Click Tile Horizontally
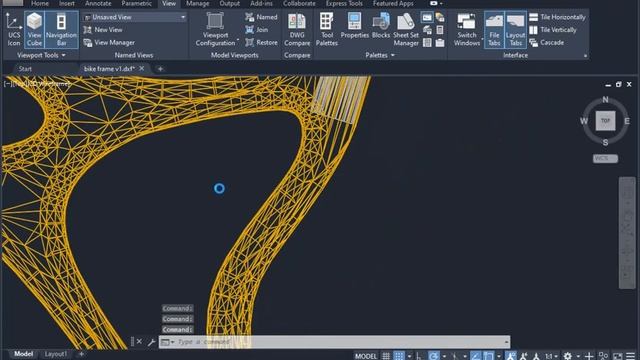Image resolution: width=640 pixels, height=360 pixels. (x=557, y=17)
